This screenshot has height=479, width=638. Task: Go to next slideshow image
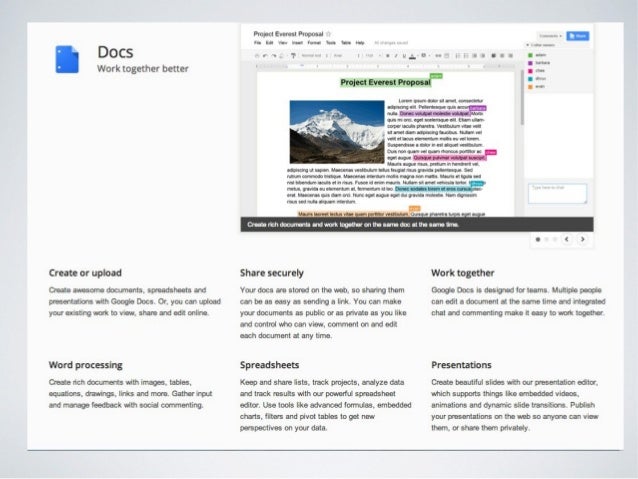pyautogui.click(x=583, y=239)
